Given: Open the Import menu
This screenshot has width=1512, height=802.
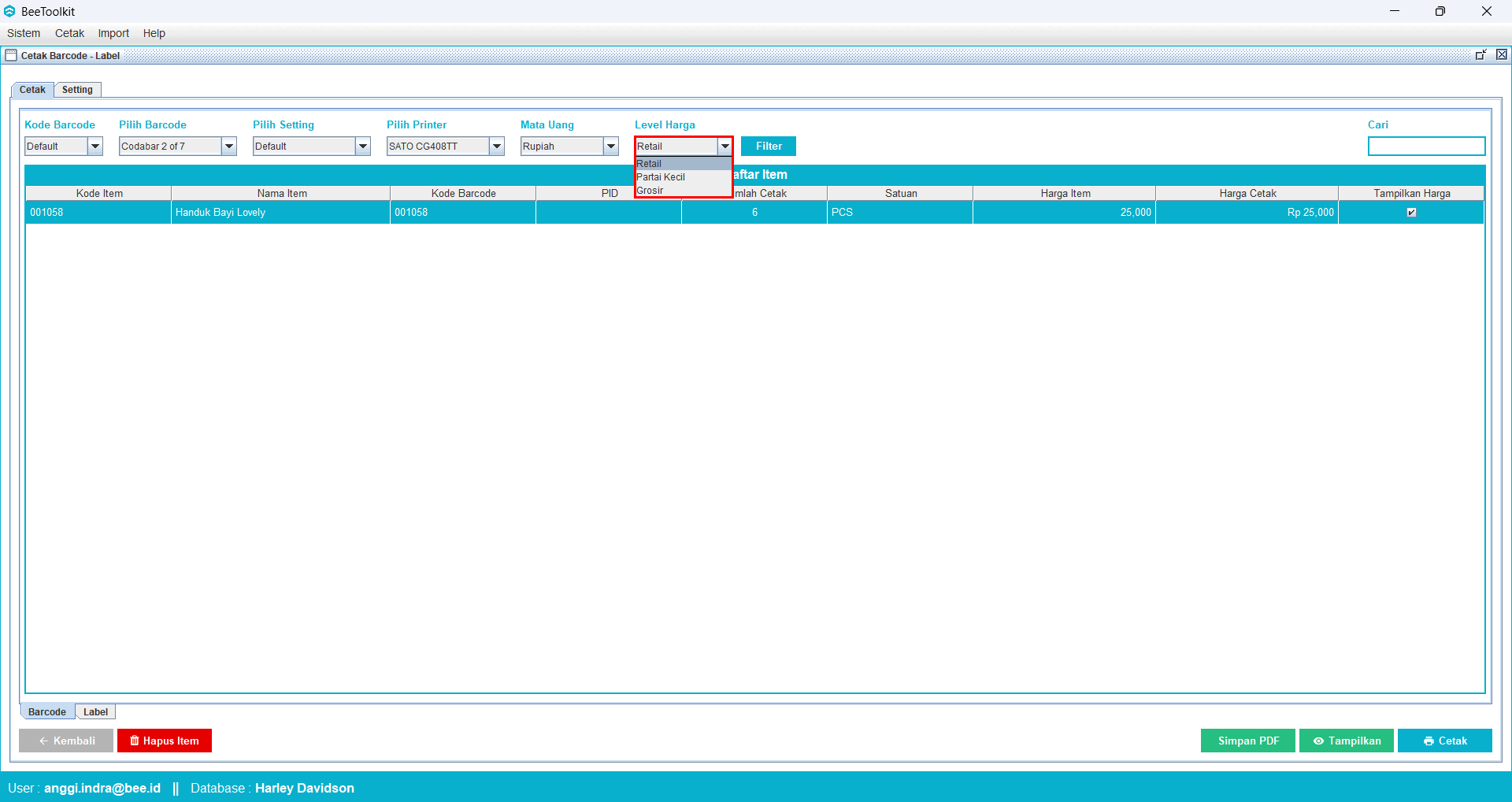Looking at the screenshot, I should point(113,33).
